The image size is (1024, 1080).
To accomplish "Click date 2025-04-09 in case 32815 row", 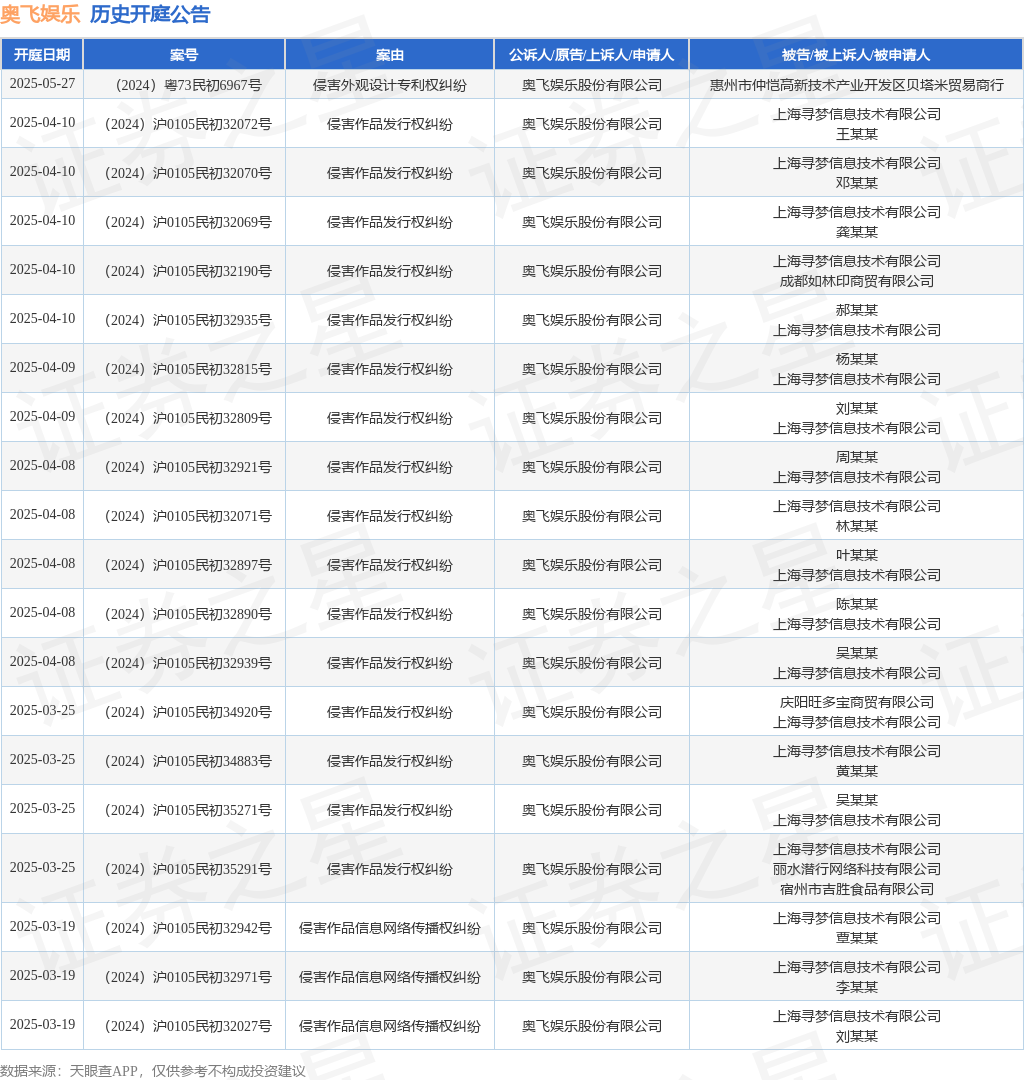I will click(42, 367).
